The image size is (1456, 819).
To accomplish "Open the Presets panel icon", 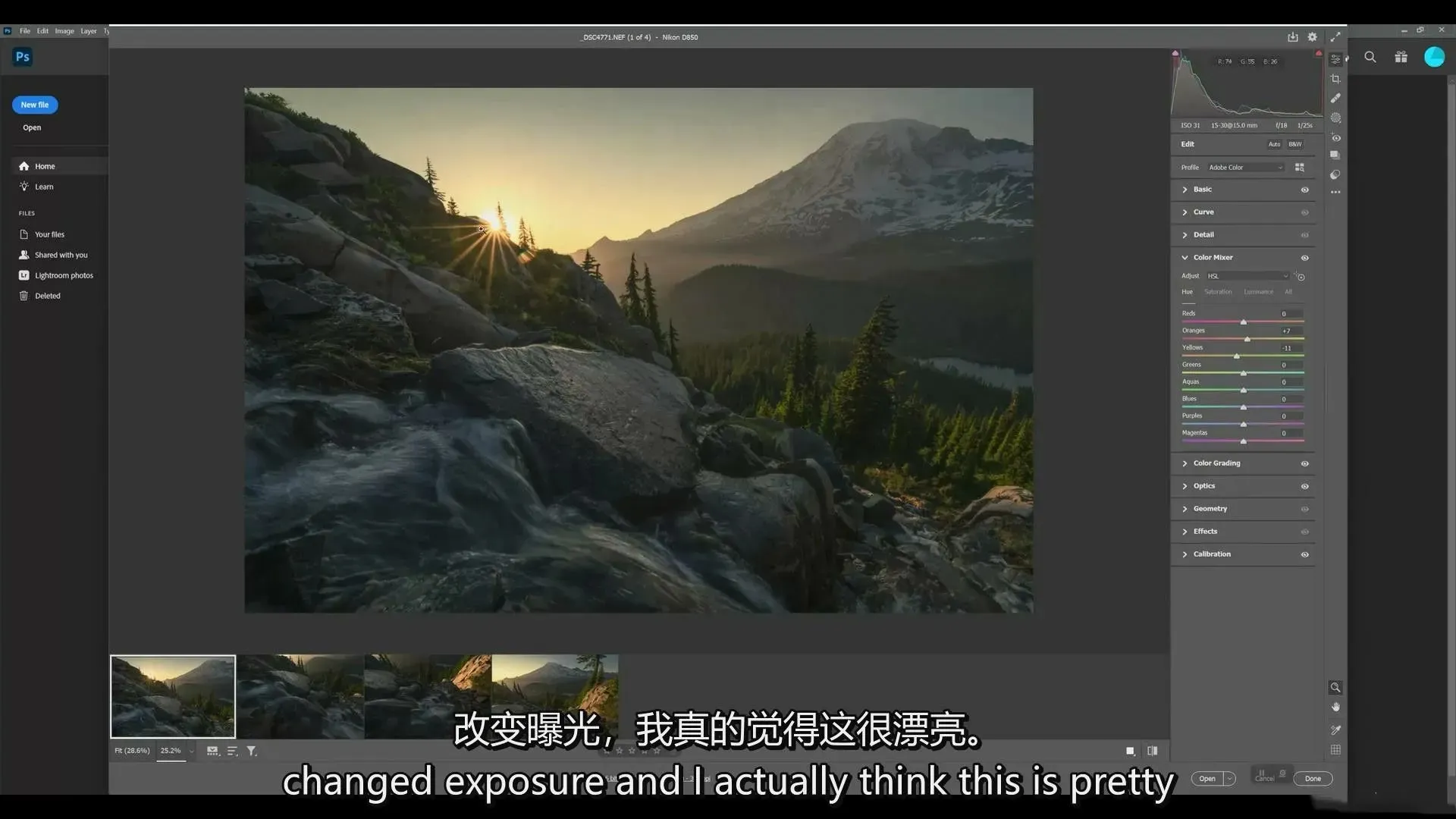I will [1335, 174].
